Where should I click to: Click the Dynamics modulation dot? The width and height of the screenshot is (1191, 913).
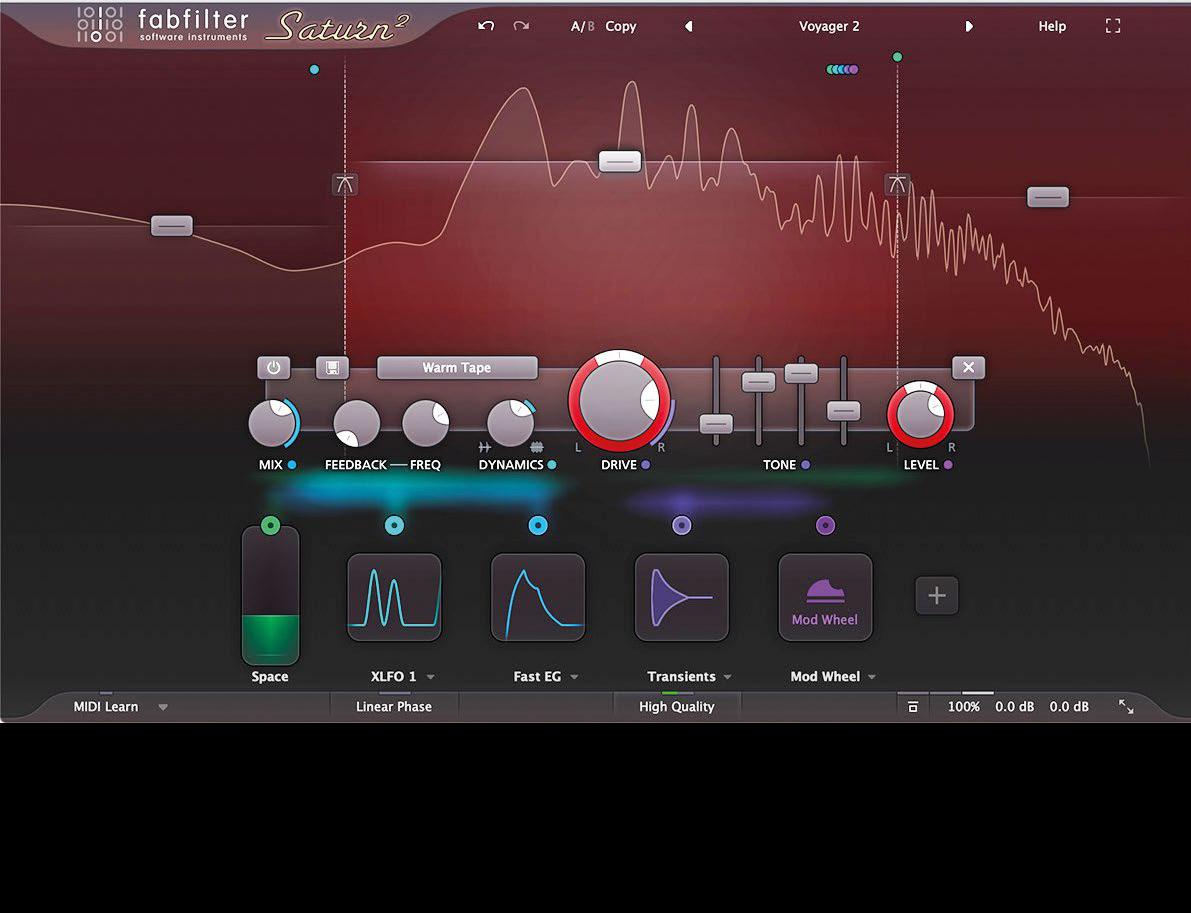click(x=552, y=465)
